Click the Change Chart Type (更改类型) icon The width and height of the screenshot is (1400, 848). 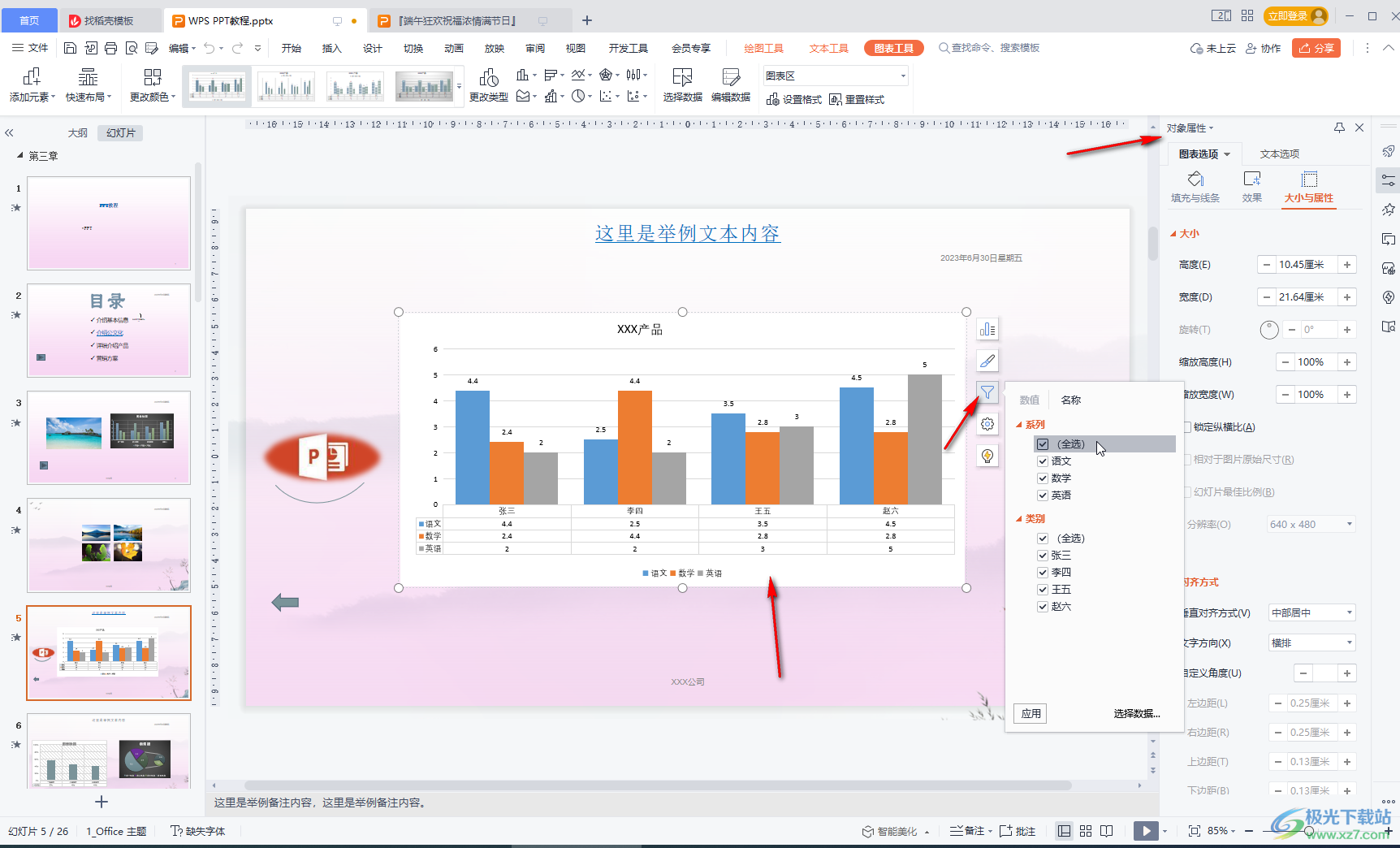click(489, 77)
